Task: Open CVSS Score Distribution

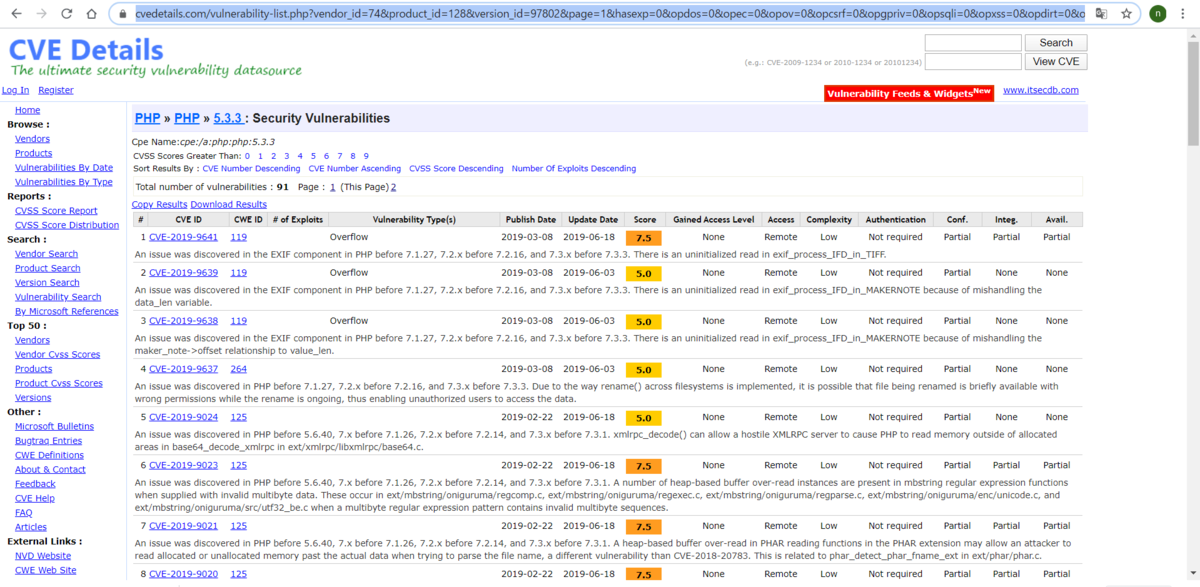Action: coord(67,225)
